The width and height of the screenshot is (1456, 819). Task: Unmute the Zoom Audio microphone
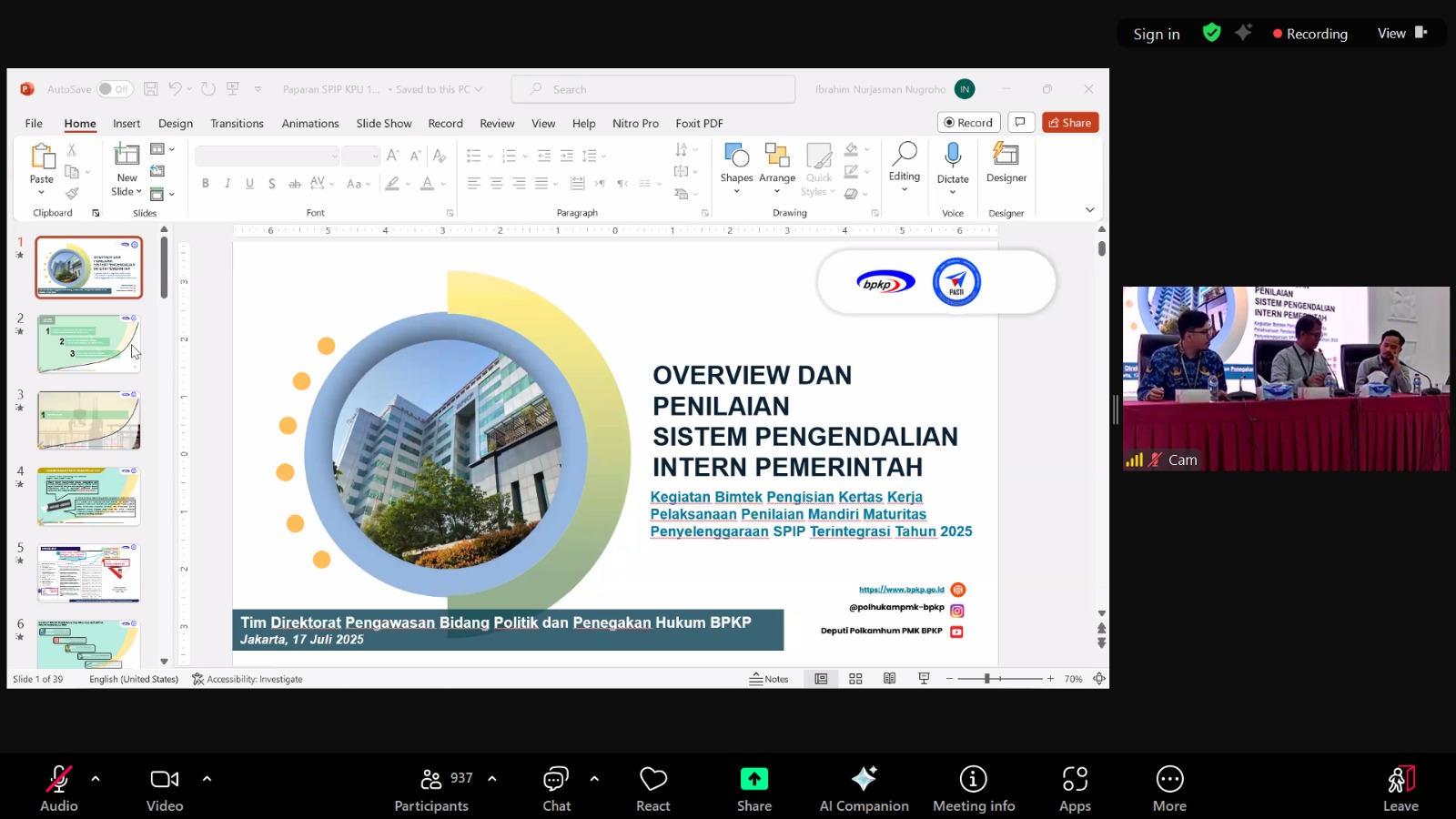(58, 779)
